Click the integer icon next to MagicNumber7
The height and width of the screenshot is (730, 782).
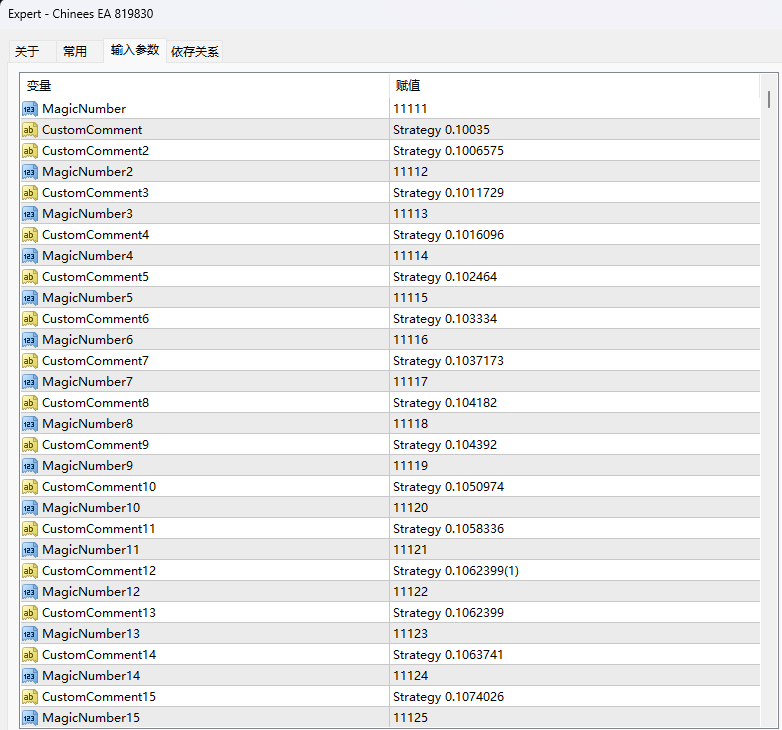point(30,382)
